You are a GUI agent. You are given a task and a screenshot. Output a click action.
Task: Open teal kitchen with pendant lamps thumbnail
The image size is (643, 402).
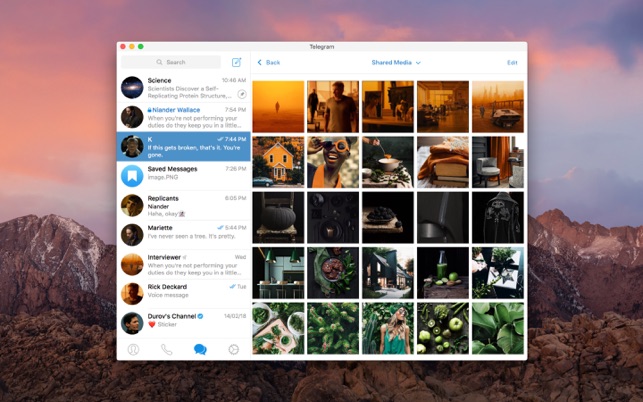(278, 273)
